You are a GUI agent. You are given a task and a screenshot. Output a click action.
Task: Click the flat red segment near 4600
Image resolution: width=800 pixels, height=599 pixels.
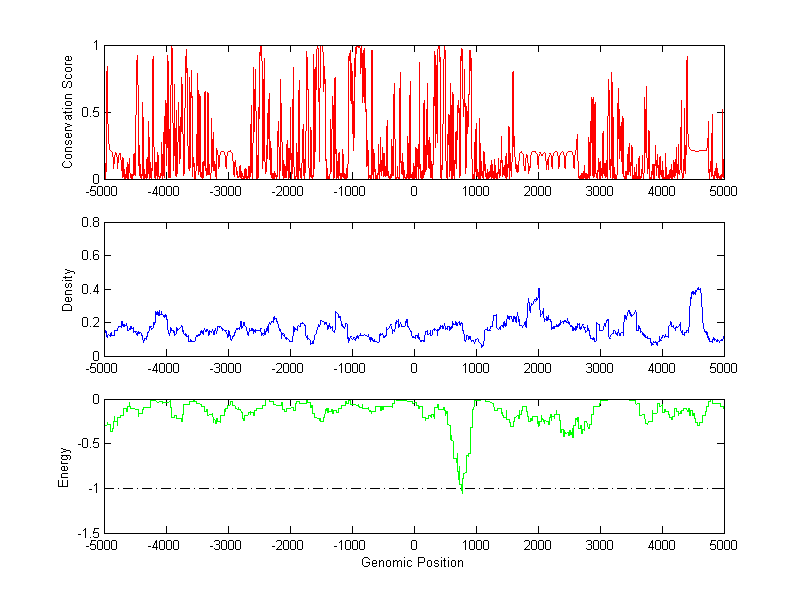698,150
